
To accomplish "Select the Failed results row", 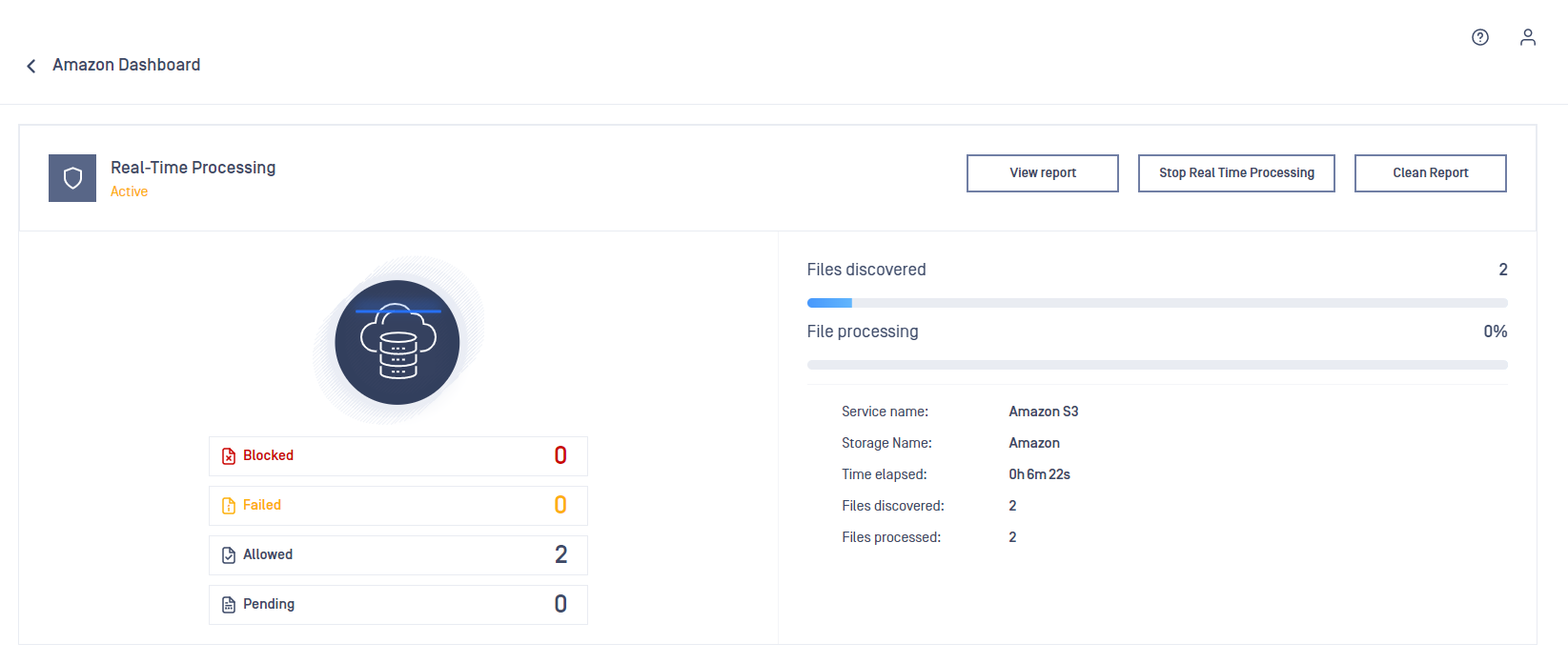I will [x=398, y=506].
